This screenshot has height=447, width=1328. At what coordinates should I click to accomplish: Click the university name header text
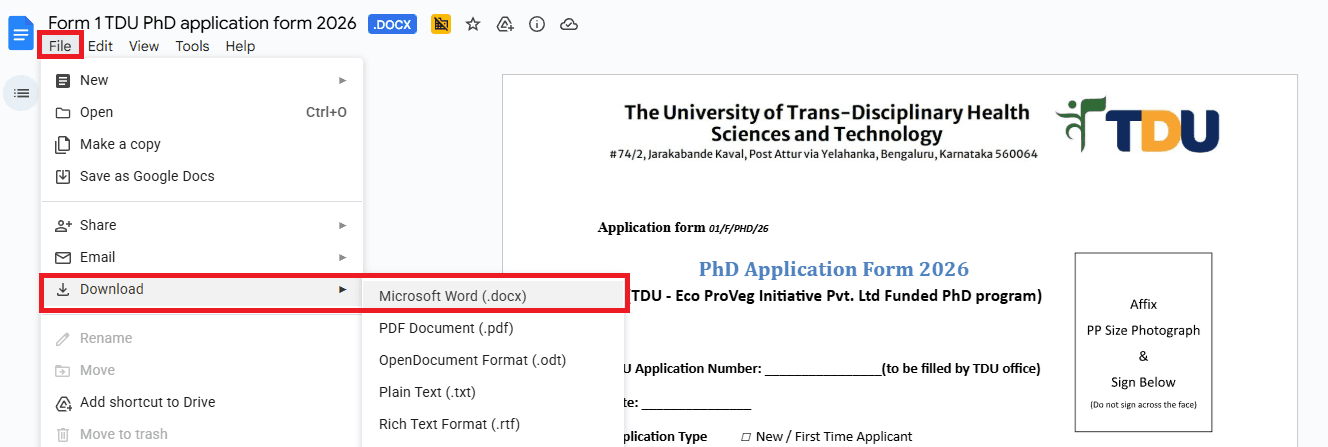(826, 123)
